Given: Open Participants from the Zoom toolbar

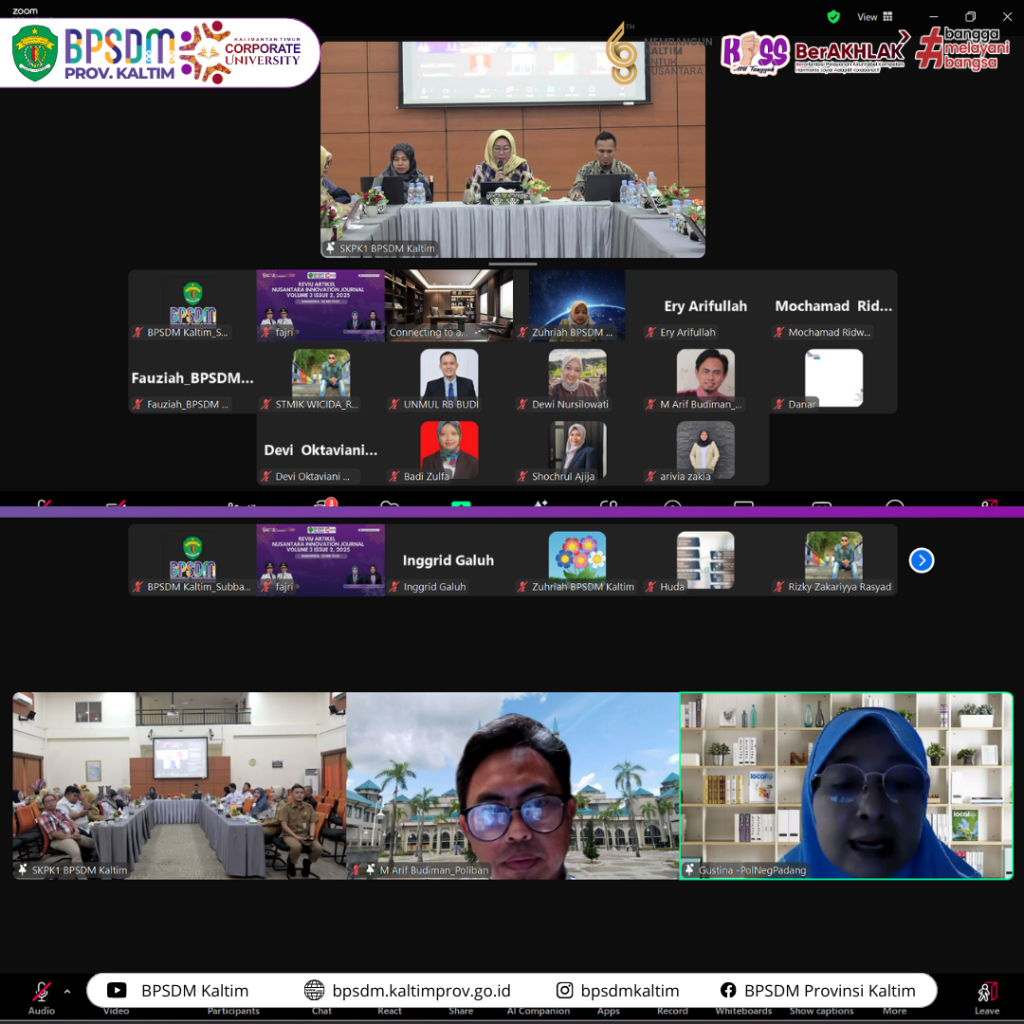Looking at the screenshot, I should point(233,1011).
